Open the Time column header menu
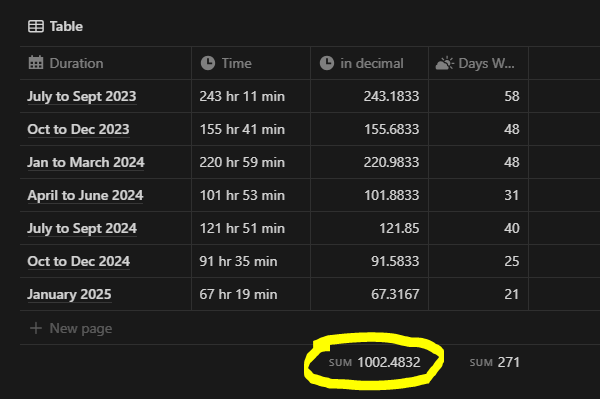This screenshot has height=399, width=600. (251, 63)
